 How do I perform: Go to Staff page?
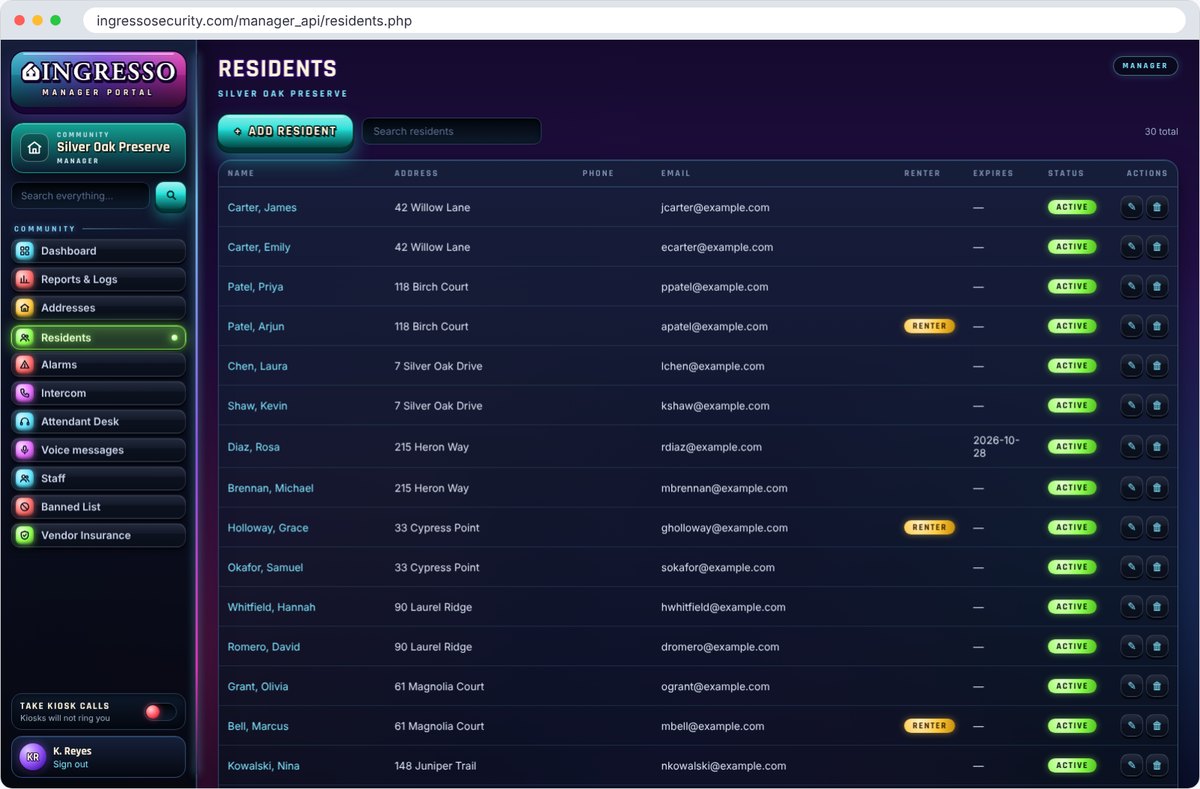[98, 479]
